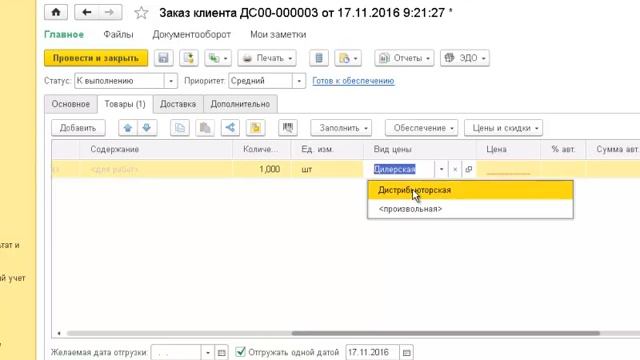Open the create-based-on dropdown icon
Viewport: 640px width, 360px height.
[218, 58]
